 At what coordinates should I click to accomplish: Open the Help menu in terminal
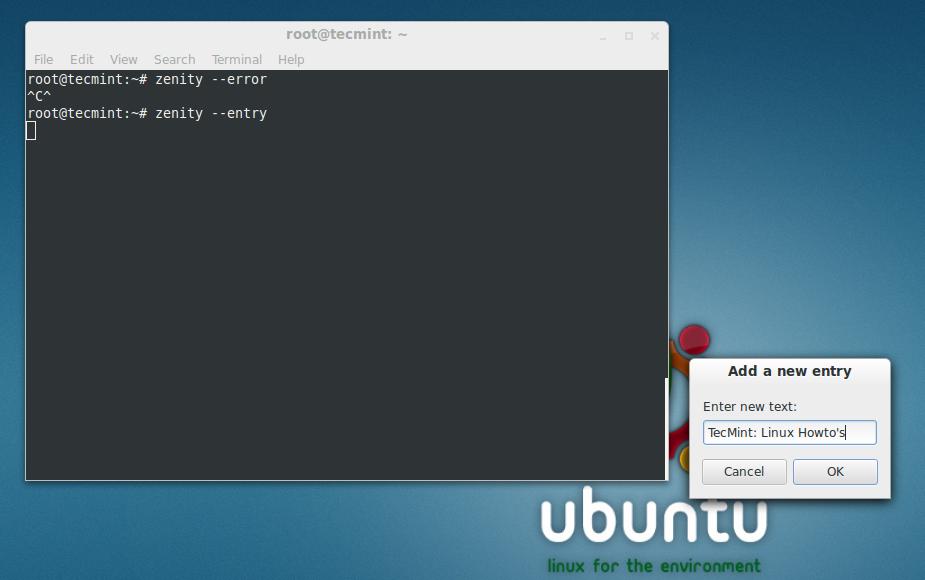pos(291,60)
